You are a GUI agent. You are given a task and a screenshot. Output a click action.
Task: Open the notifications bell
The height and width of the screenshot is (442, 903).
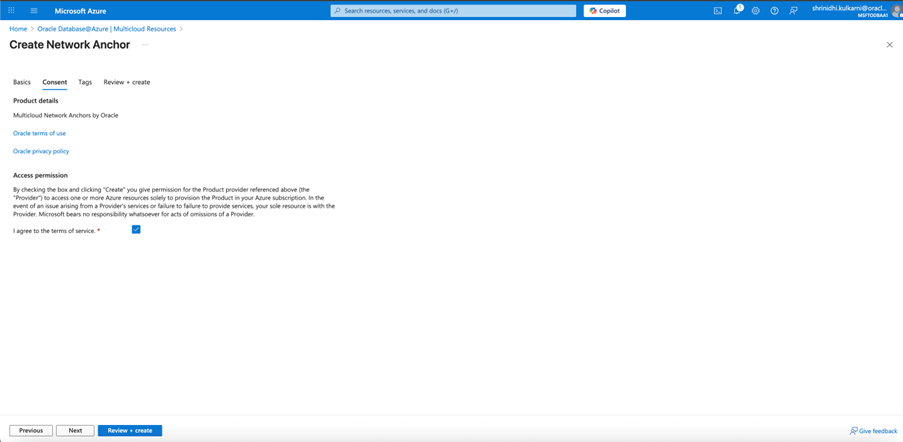(x=737, y=10)
